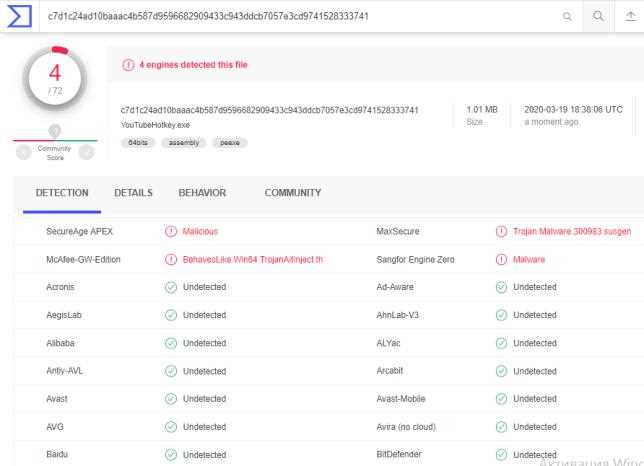Click the check icon in Ad-Aware row
The width and height of the screenshot is (644, 466).
click(x=501, y=287)
